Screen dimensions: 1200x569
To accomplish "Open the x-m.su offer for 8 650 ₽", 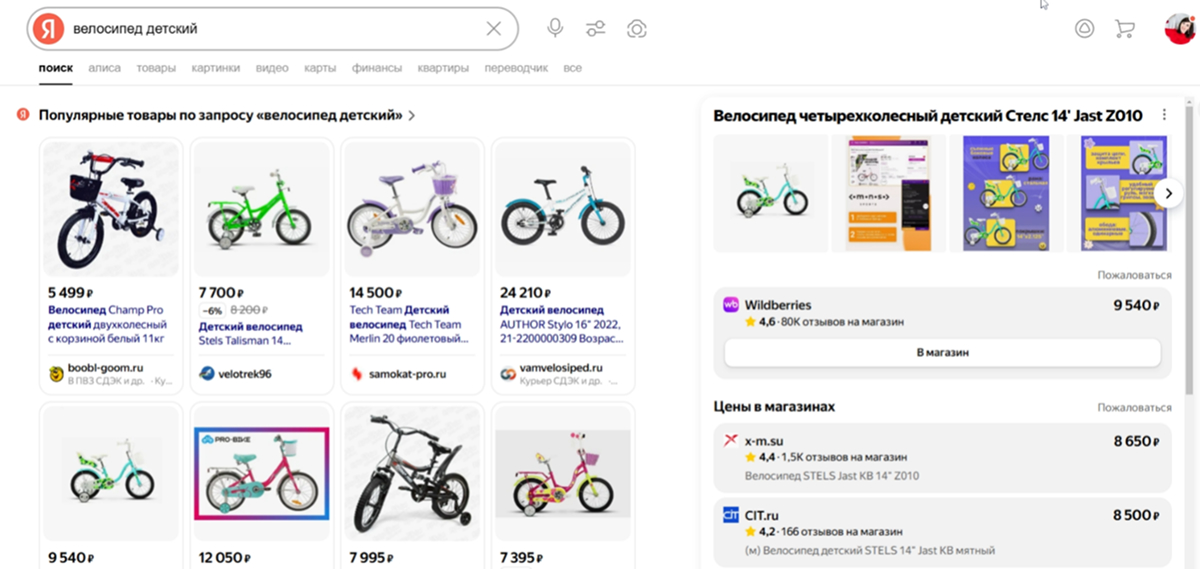I will (942, 458).
